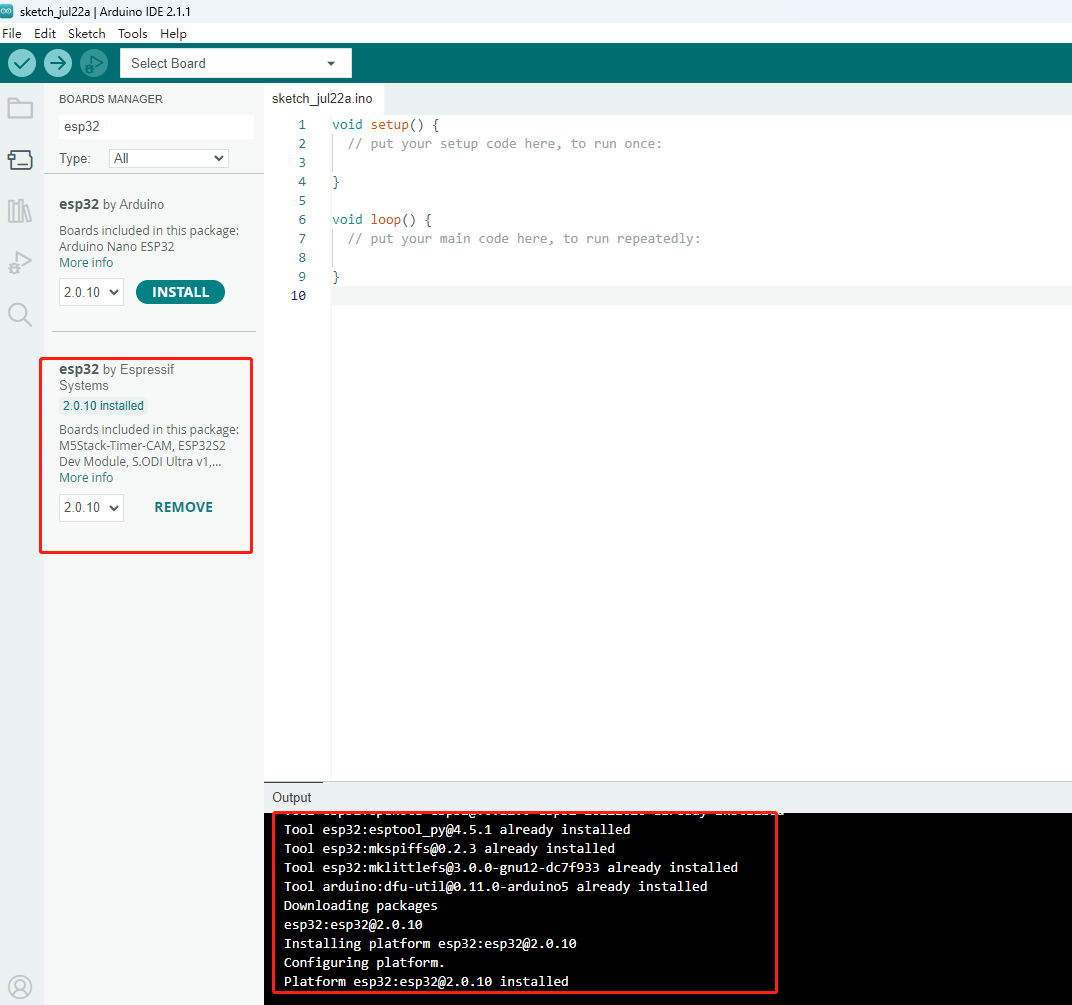Click 'esp32 by Espressif Systems' package title
Image resolution: width=1072 pixels, height=1005 pixels.
pos(116,377)
